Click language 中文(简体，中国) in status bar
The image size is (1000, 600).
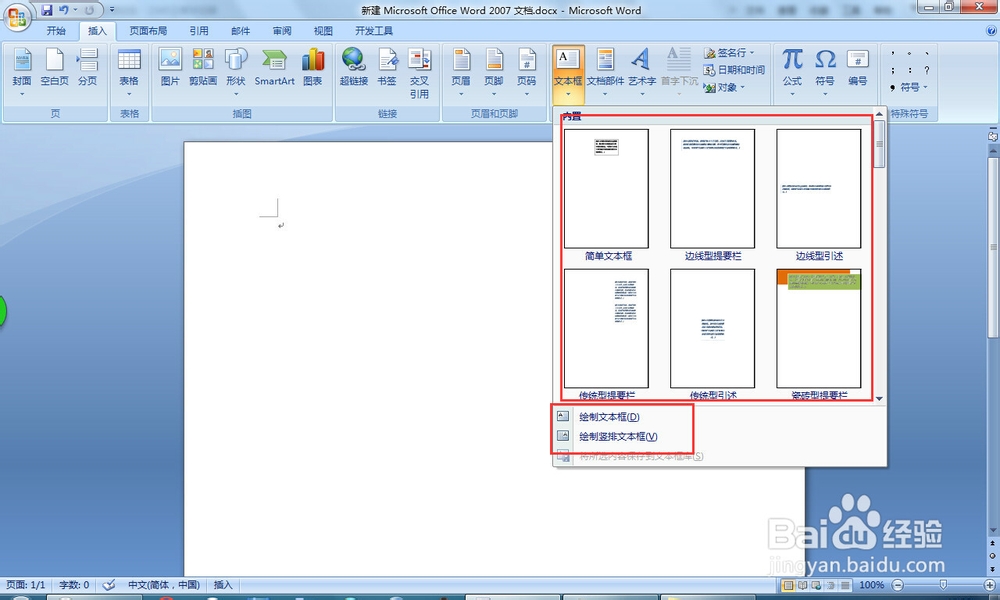click(x=164, y=585)
